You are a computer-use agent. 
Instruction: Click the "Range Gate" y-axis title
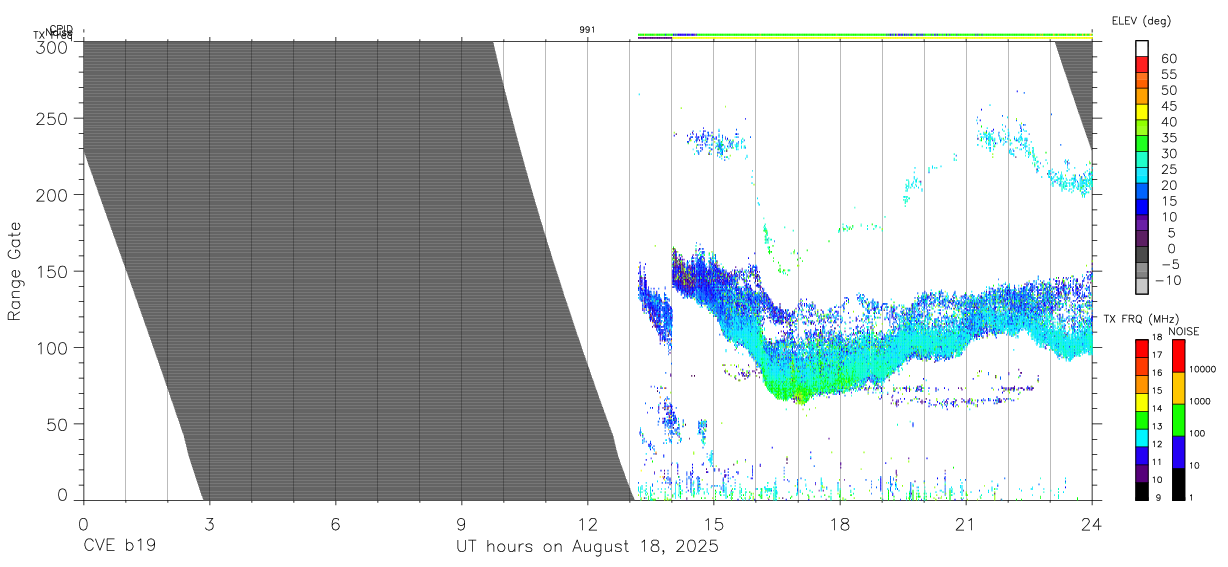click(15, 272)
